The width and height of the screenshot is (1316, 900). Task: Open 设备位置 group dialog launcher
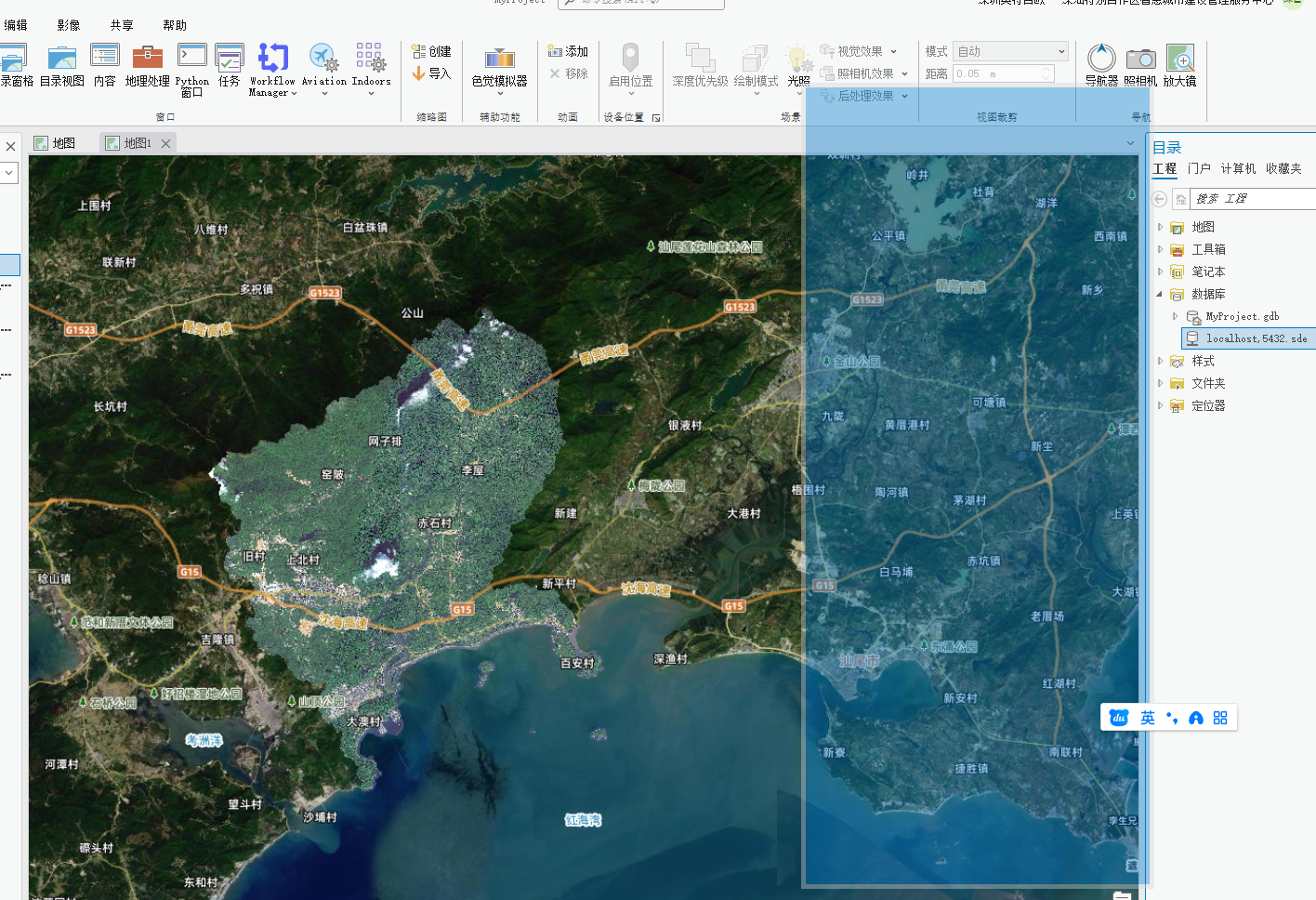tap(656, 118)
